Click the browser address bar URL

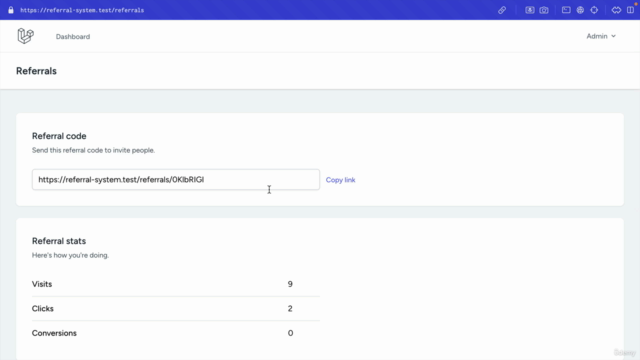click(82, 10)
